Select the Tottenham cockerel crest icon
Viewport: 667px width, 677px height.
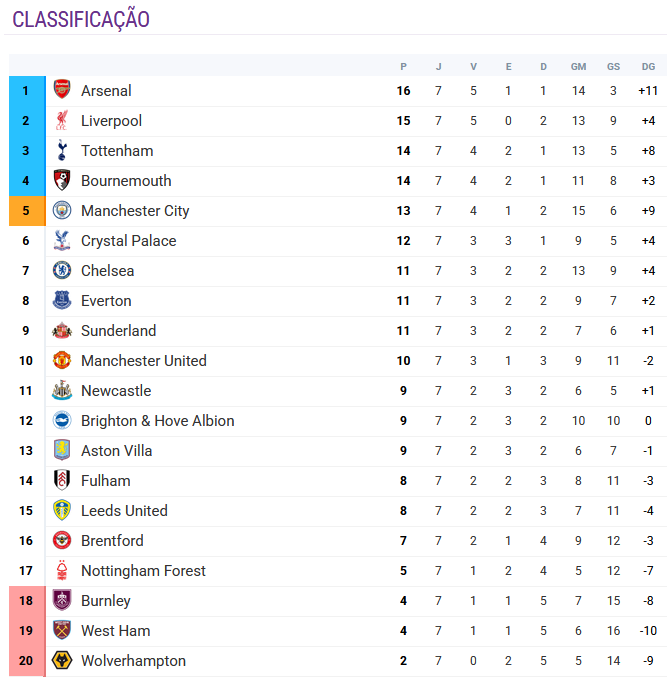tap(62, 150)
